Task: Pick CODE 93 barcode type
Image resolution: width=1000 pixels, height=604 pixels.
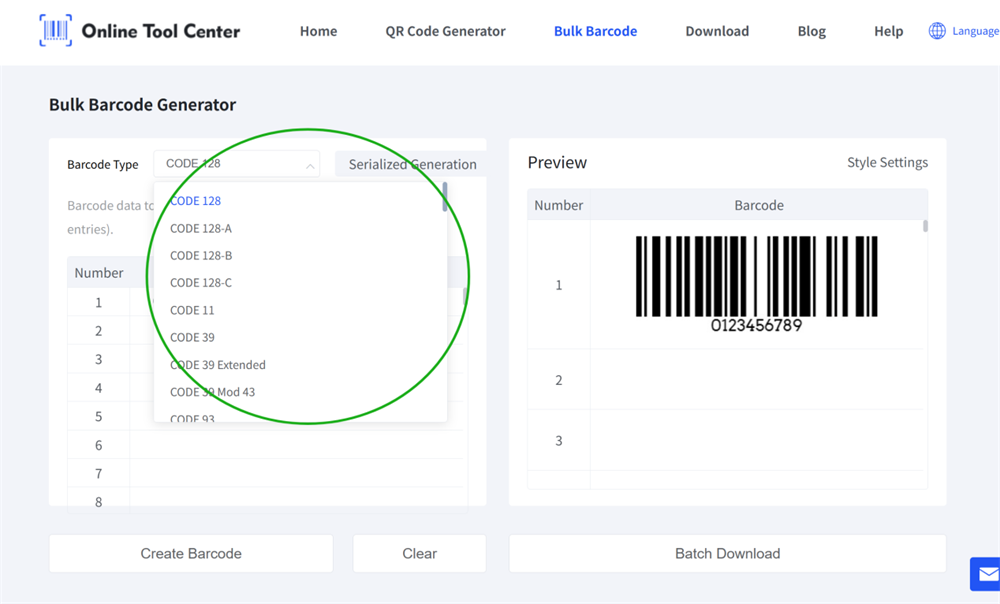Action: [190, 417]
